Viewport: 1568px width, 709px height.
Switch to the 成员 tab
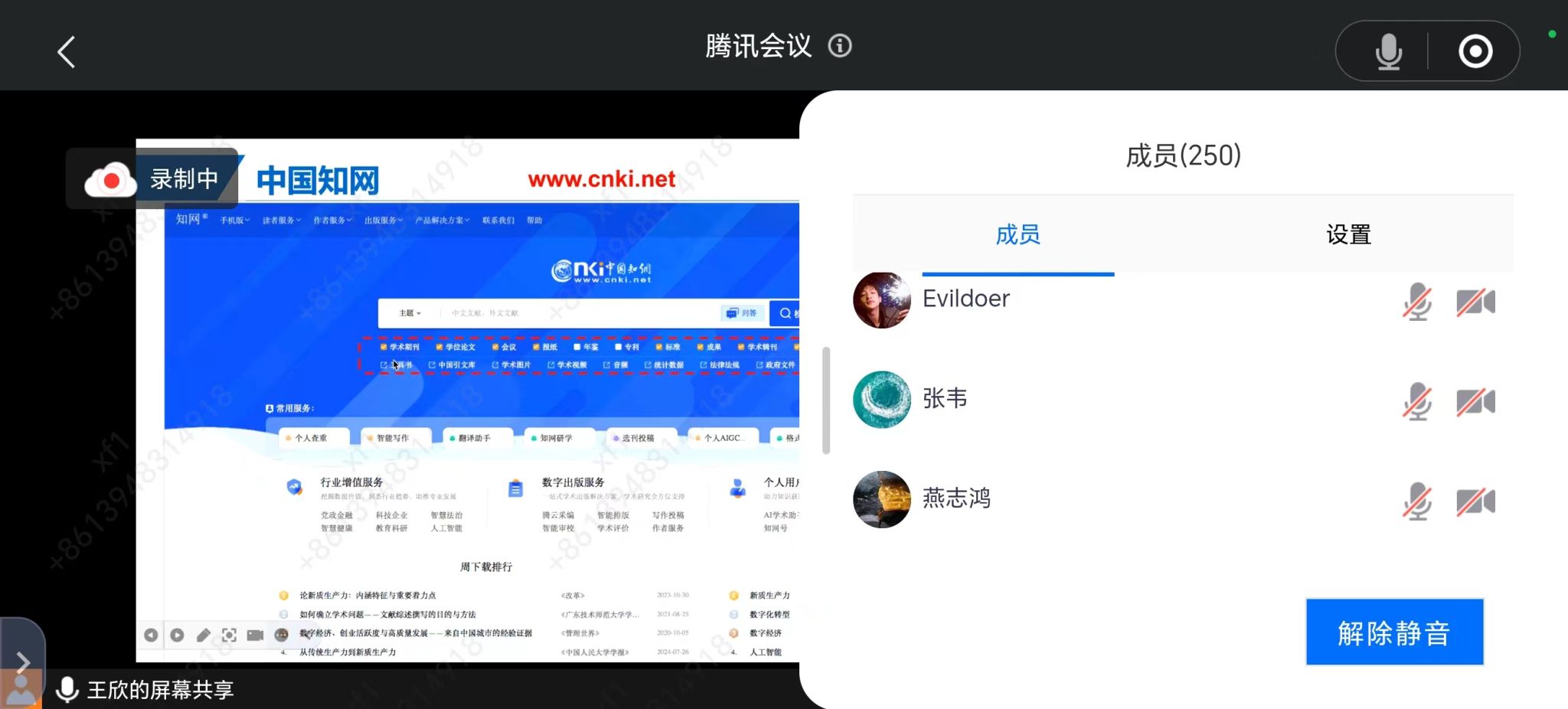(x=1018, y=234)
